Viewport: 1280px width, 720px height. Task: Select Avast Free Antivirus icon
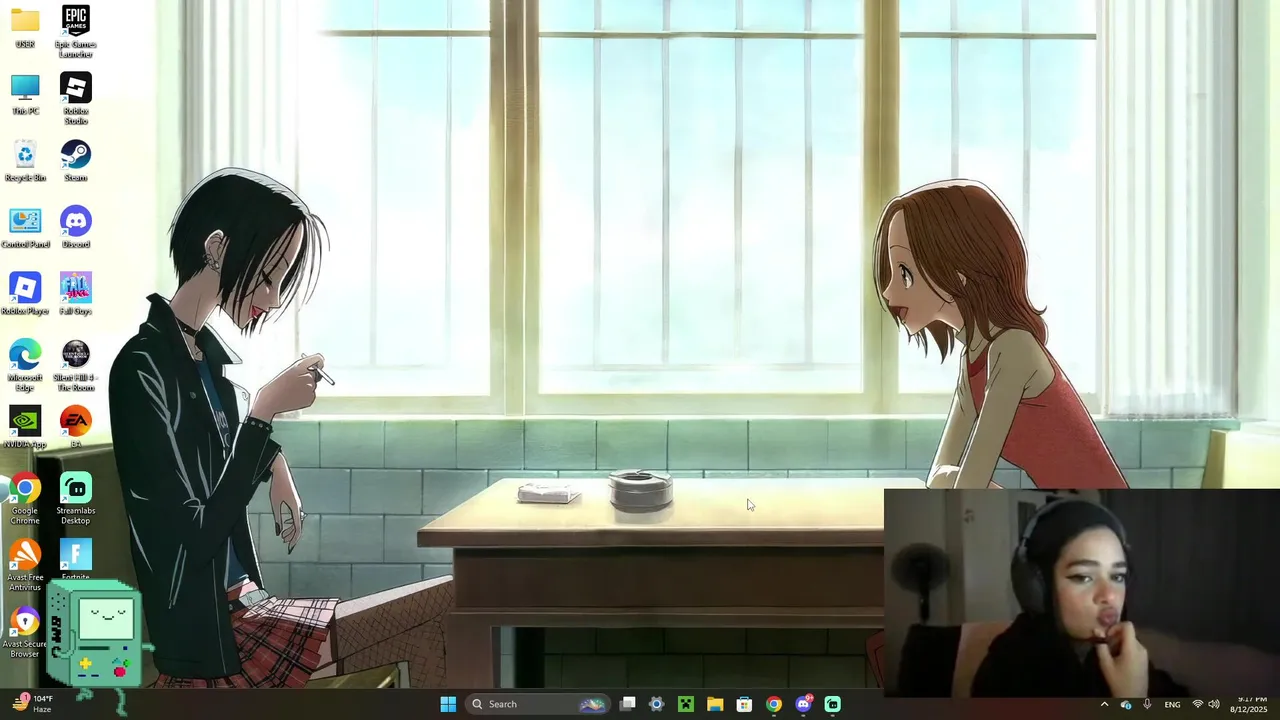tap(25, 566)
